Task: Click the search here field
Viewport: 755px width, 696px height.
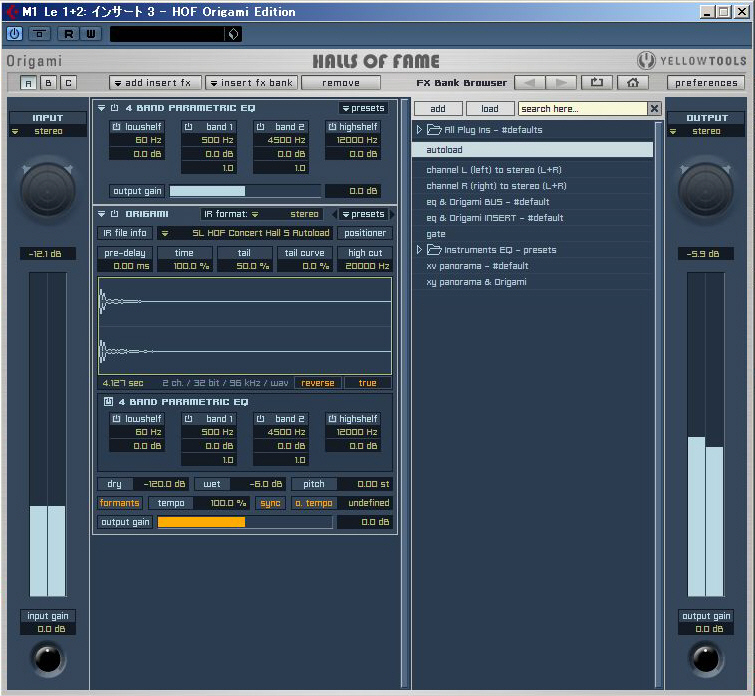Action: click(x=583, y=109)
